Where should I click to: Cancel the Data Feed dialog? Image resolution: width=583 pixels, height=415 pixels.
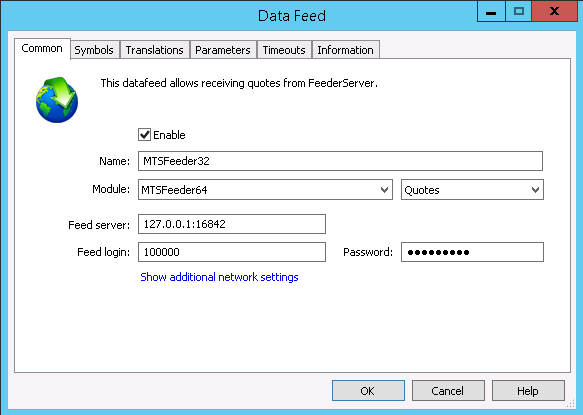tap(448, 390)
